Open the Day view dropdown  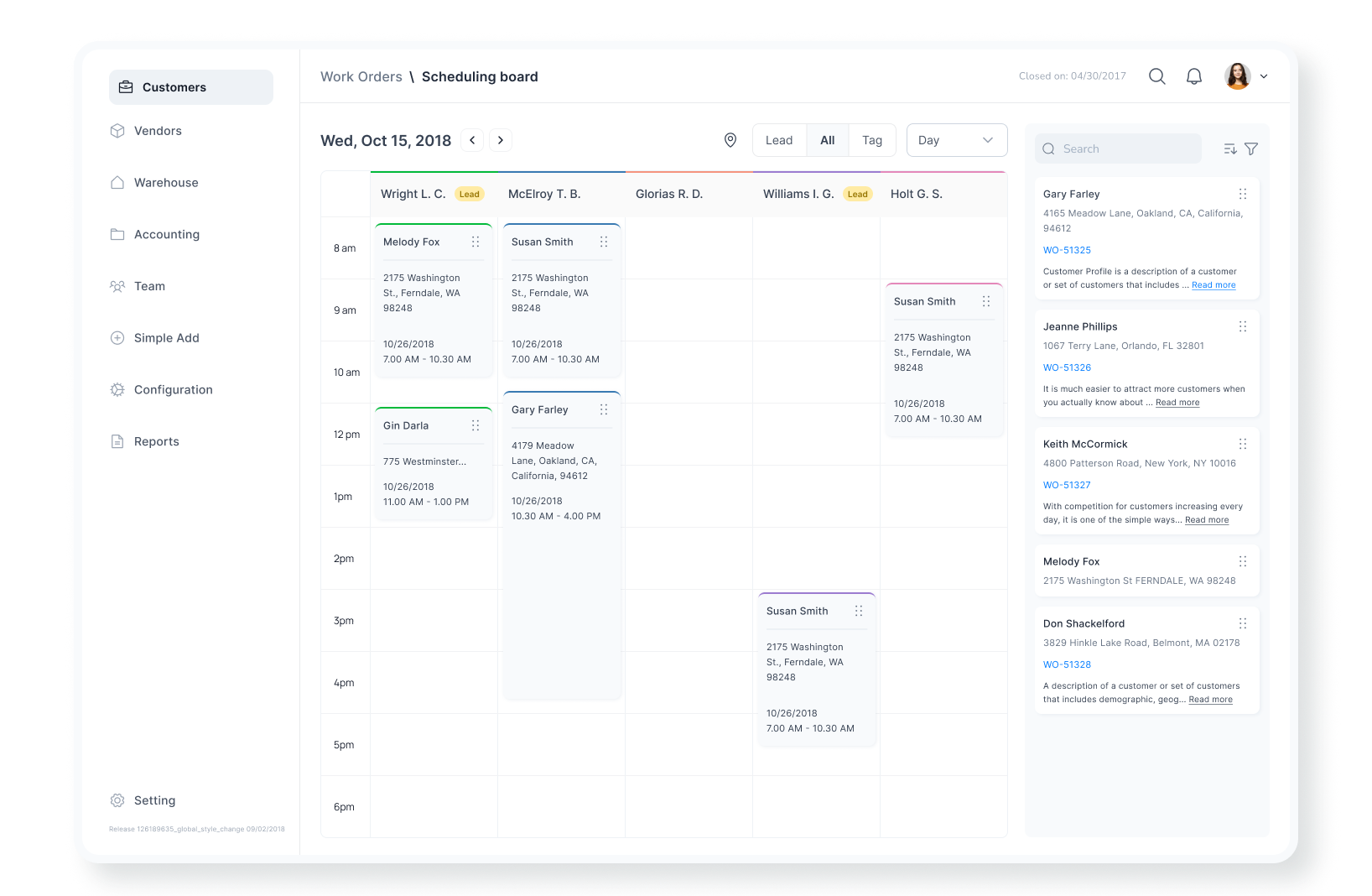(956, 139)
